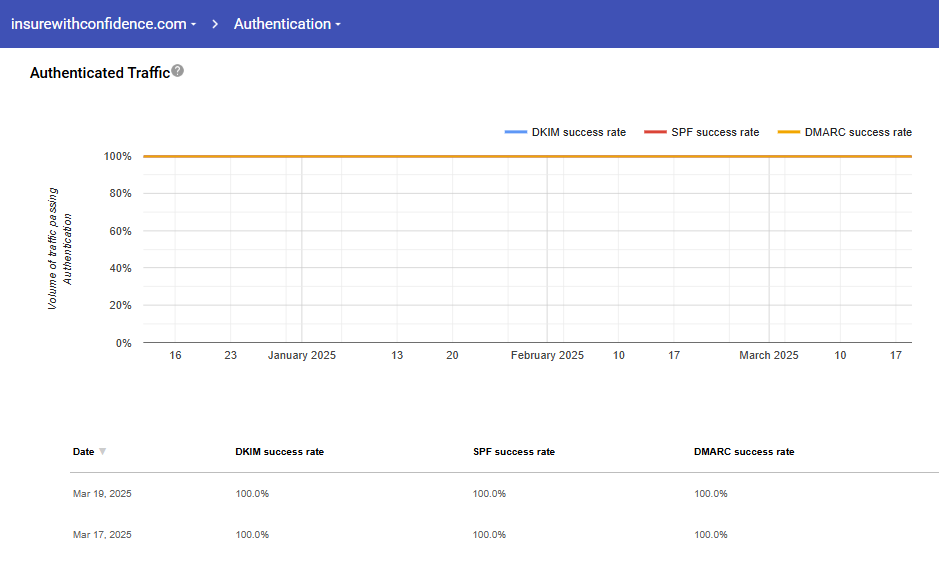939x562 pixels.
Task: Click the January 2025 axis label
Action: coord(302,356)
